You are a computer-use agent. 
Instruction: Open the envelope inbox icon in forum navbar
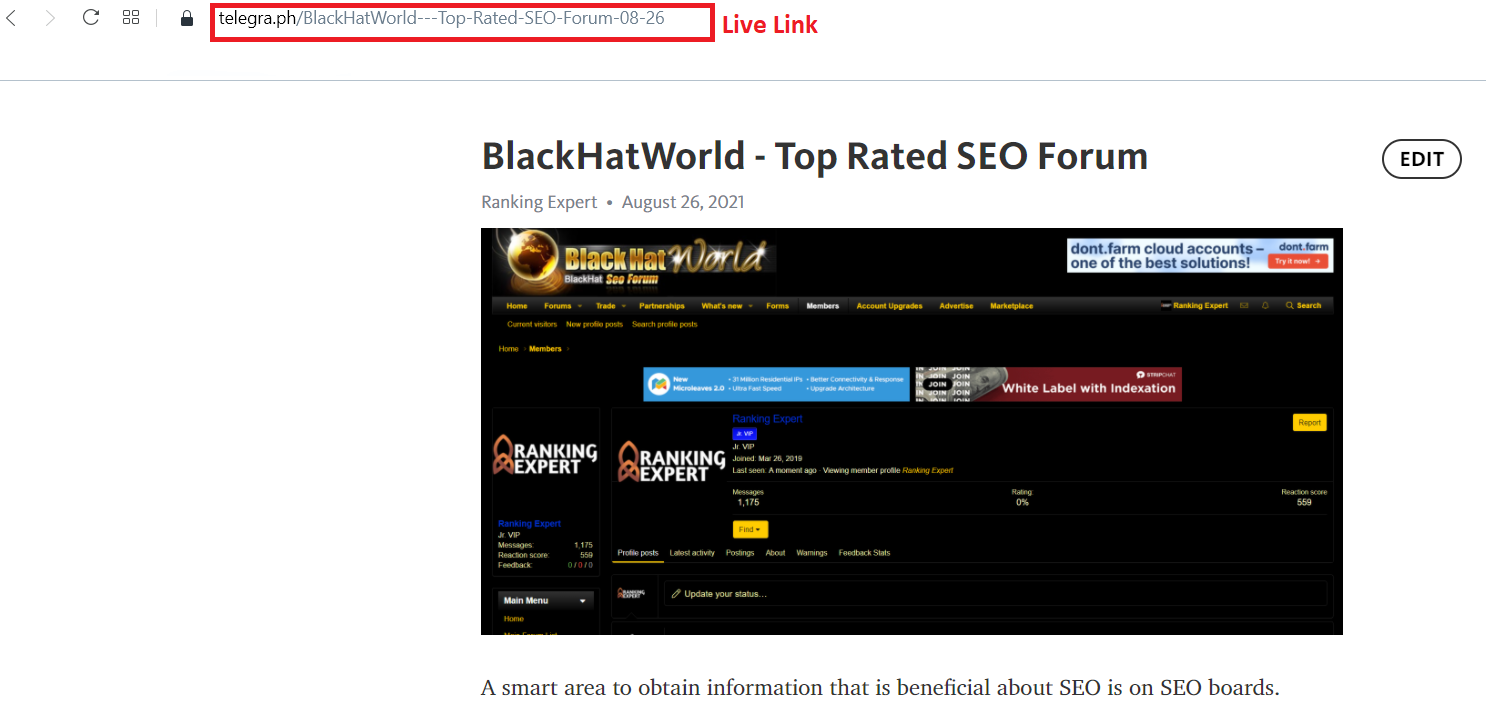click(x=1244, y=306)
